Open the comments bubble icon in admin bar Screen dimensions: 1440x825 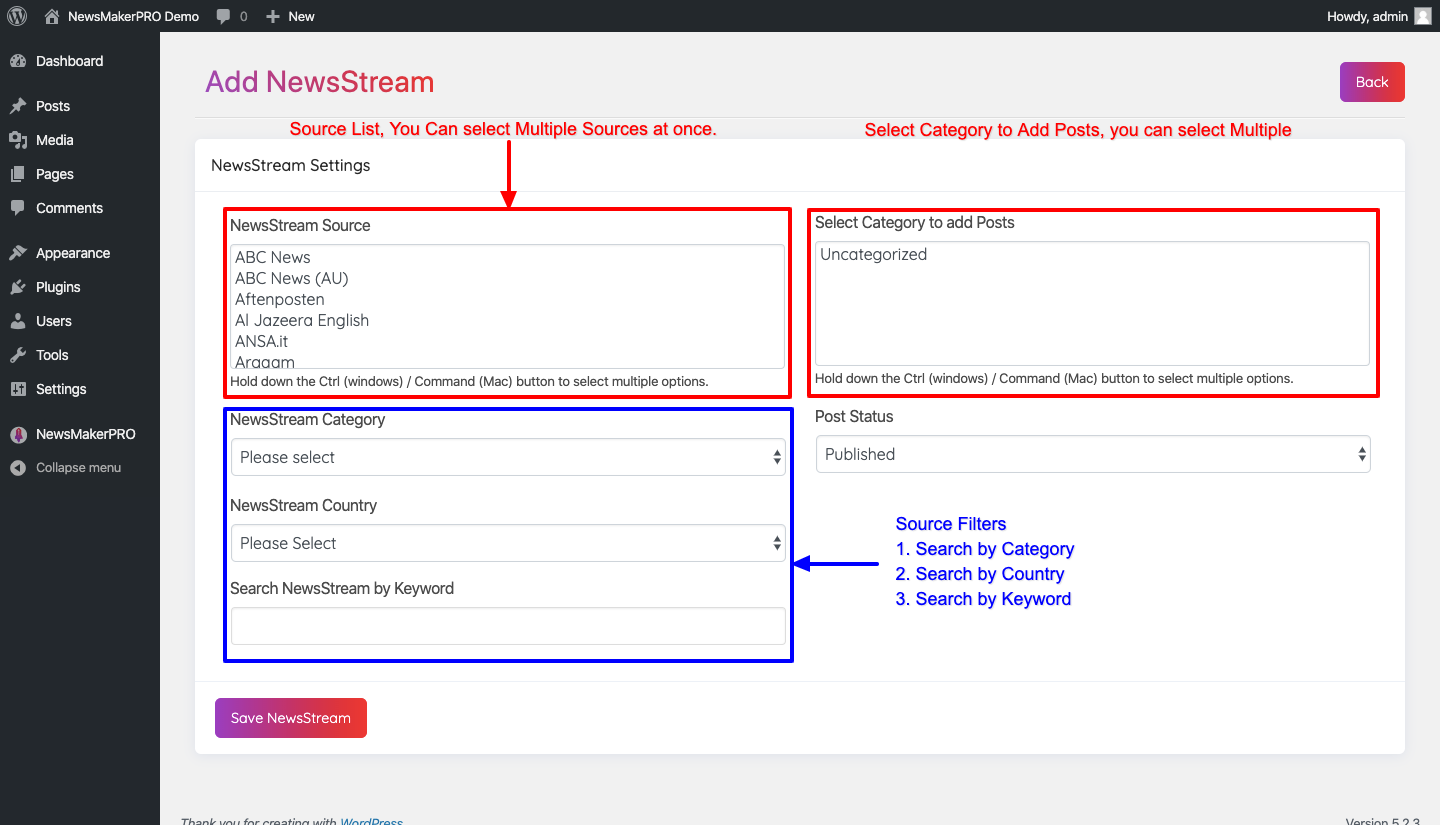[224, 16]
